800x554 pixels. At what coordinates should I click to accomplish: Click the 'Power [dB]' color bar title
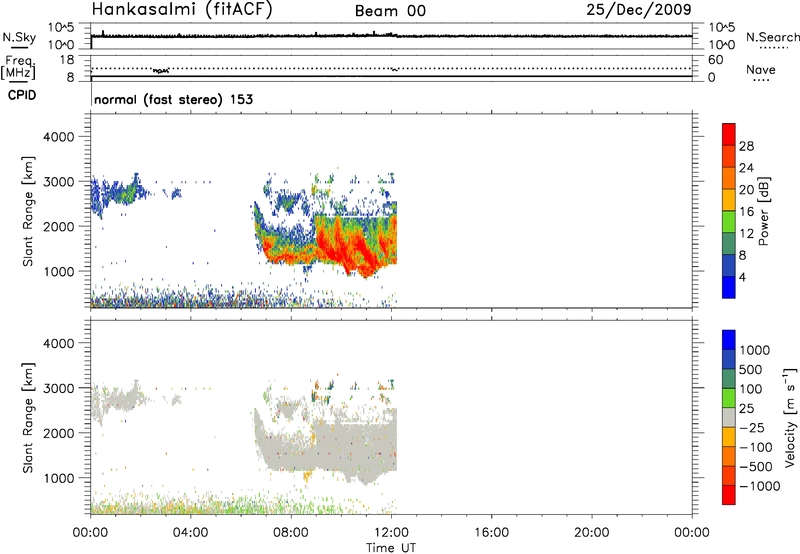(763, 211)
